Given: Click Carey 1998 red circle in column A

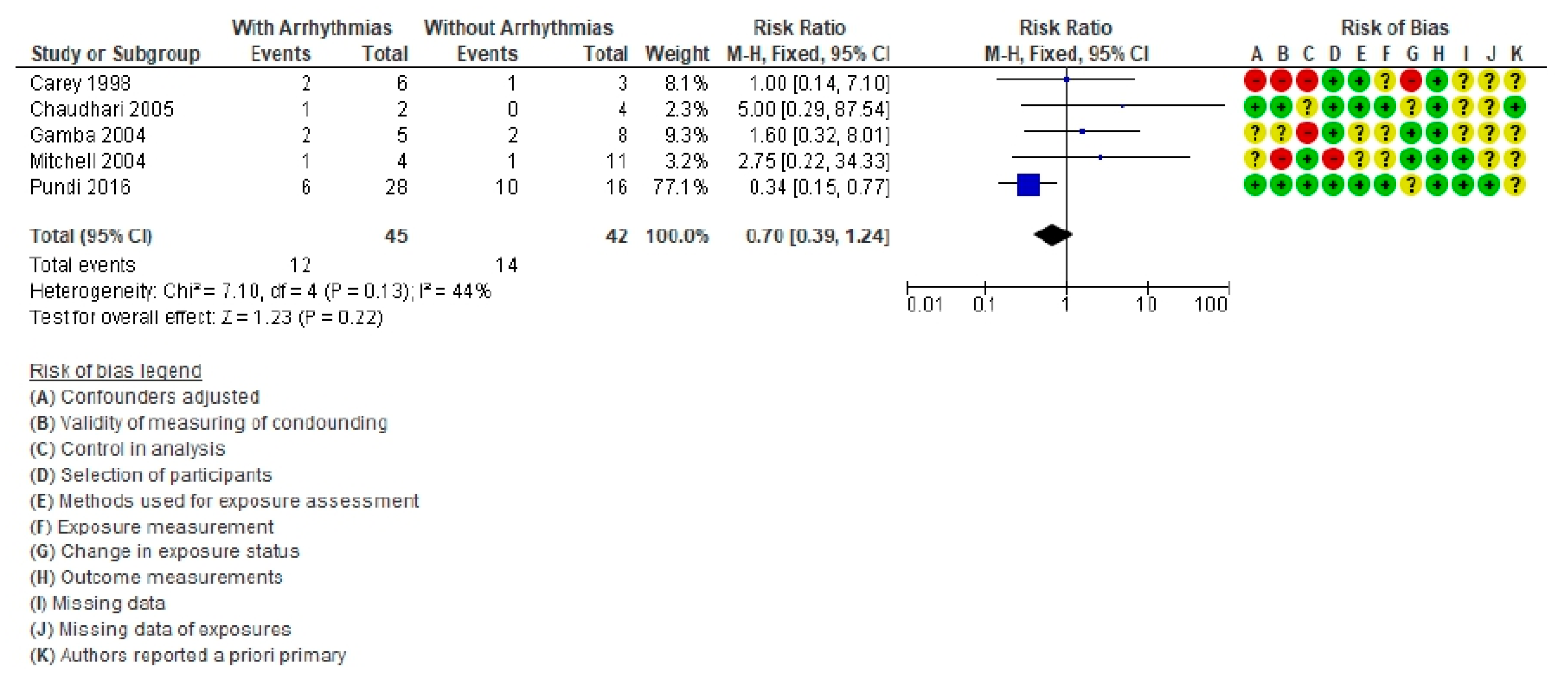Looking at the screenshot, I should 1255,81.
